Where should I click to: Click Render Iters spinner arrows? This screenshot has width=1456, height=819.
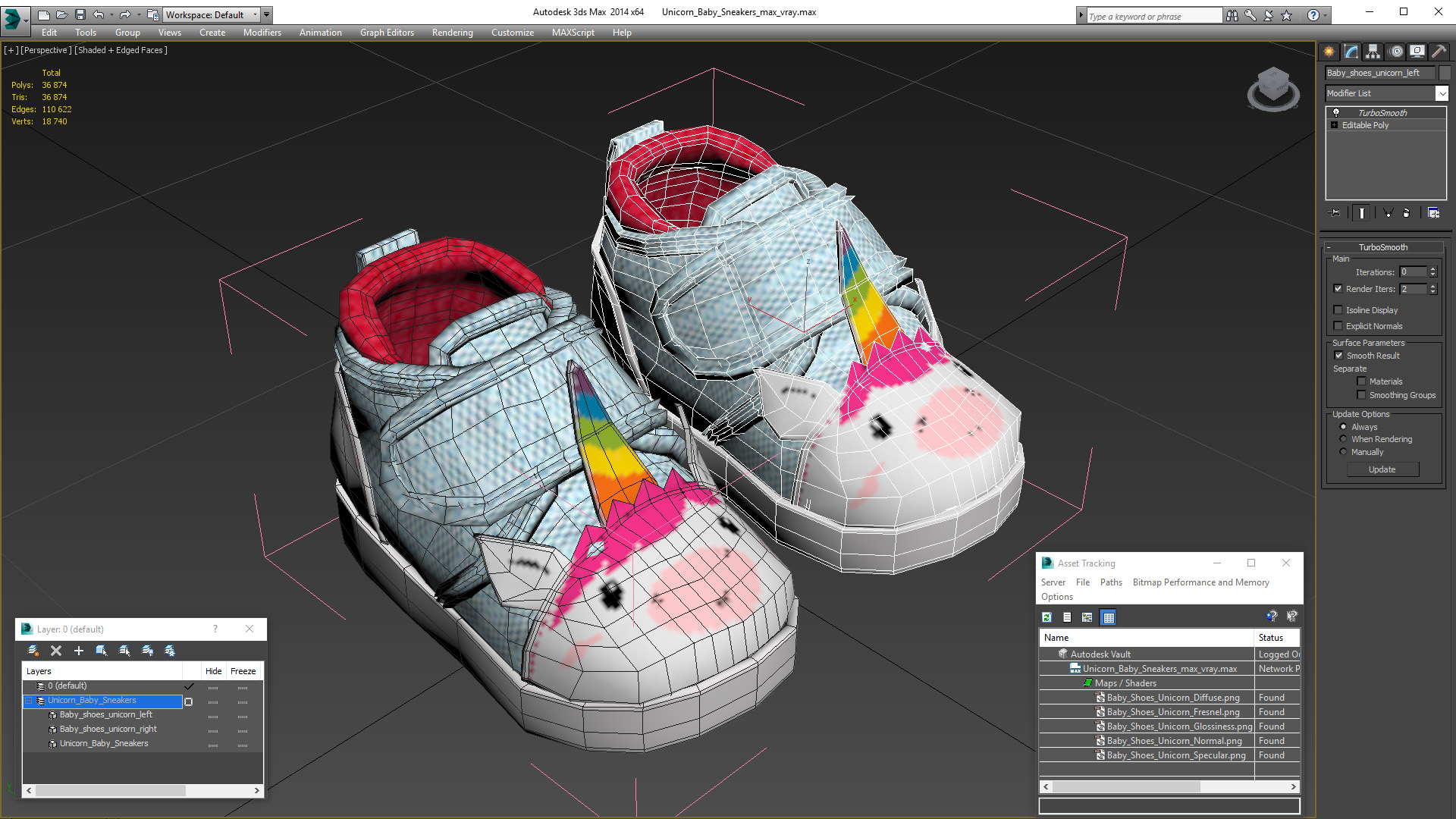(x=1432, y=288)
